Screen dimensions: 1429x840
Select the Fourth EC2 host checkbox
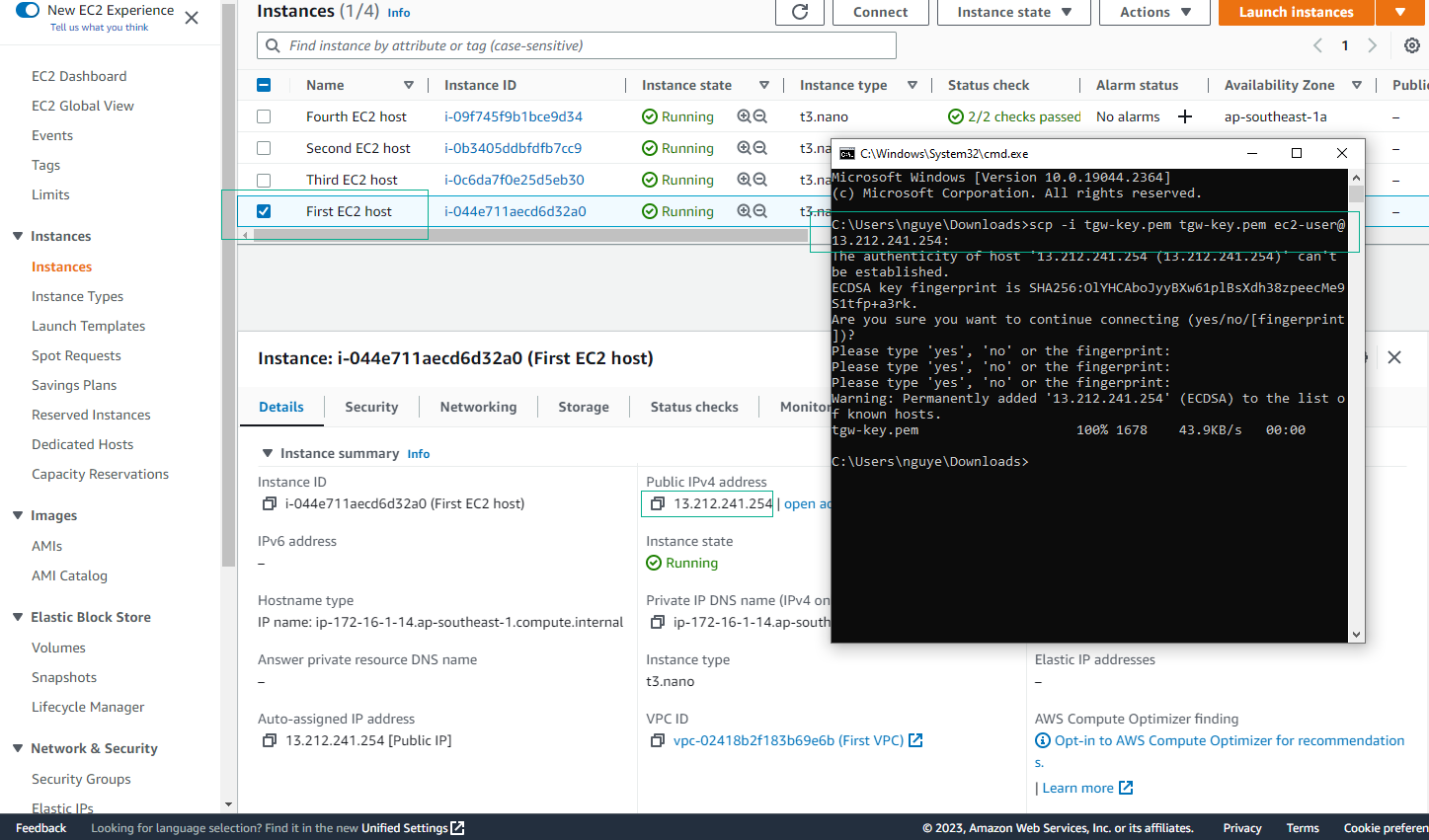click(x=264, y=116)
